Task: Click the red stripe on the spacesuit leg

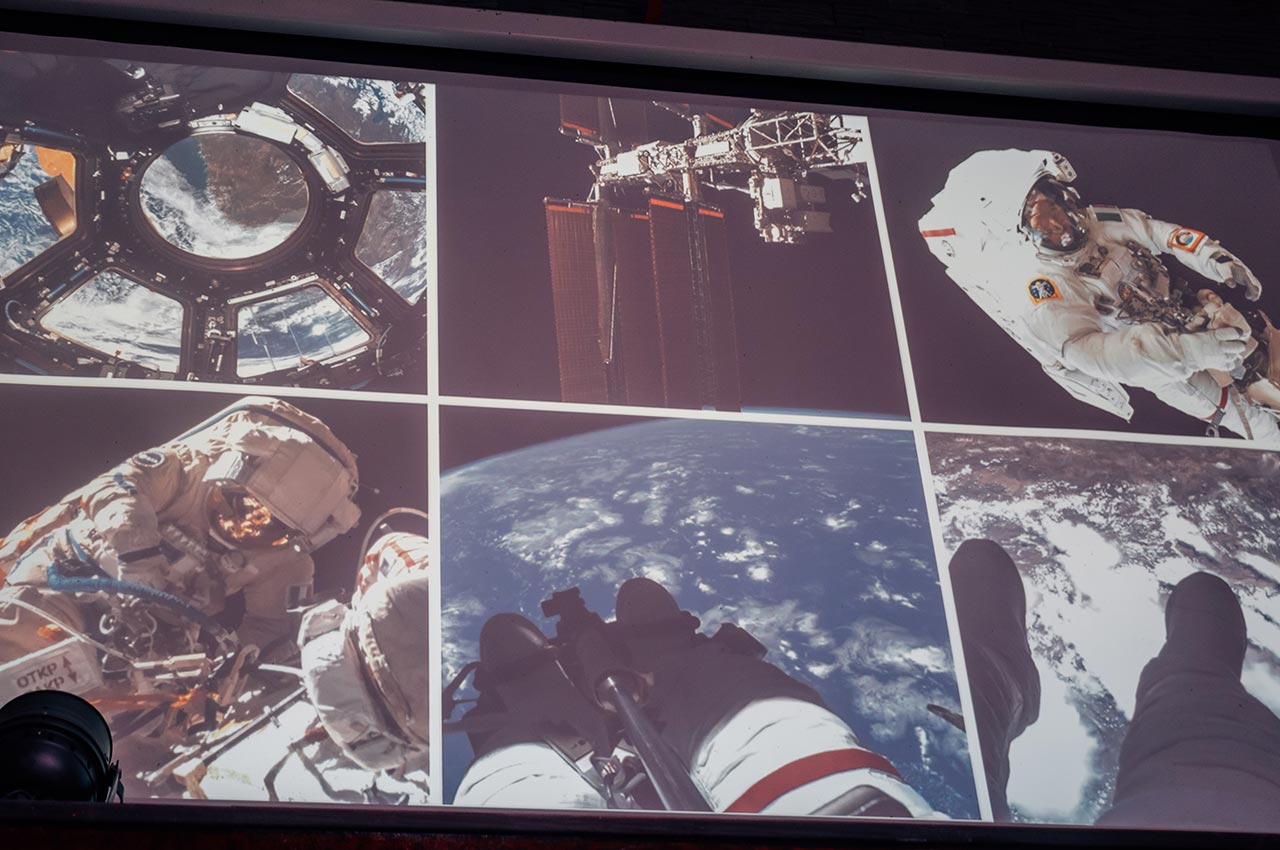Action: 810,777
